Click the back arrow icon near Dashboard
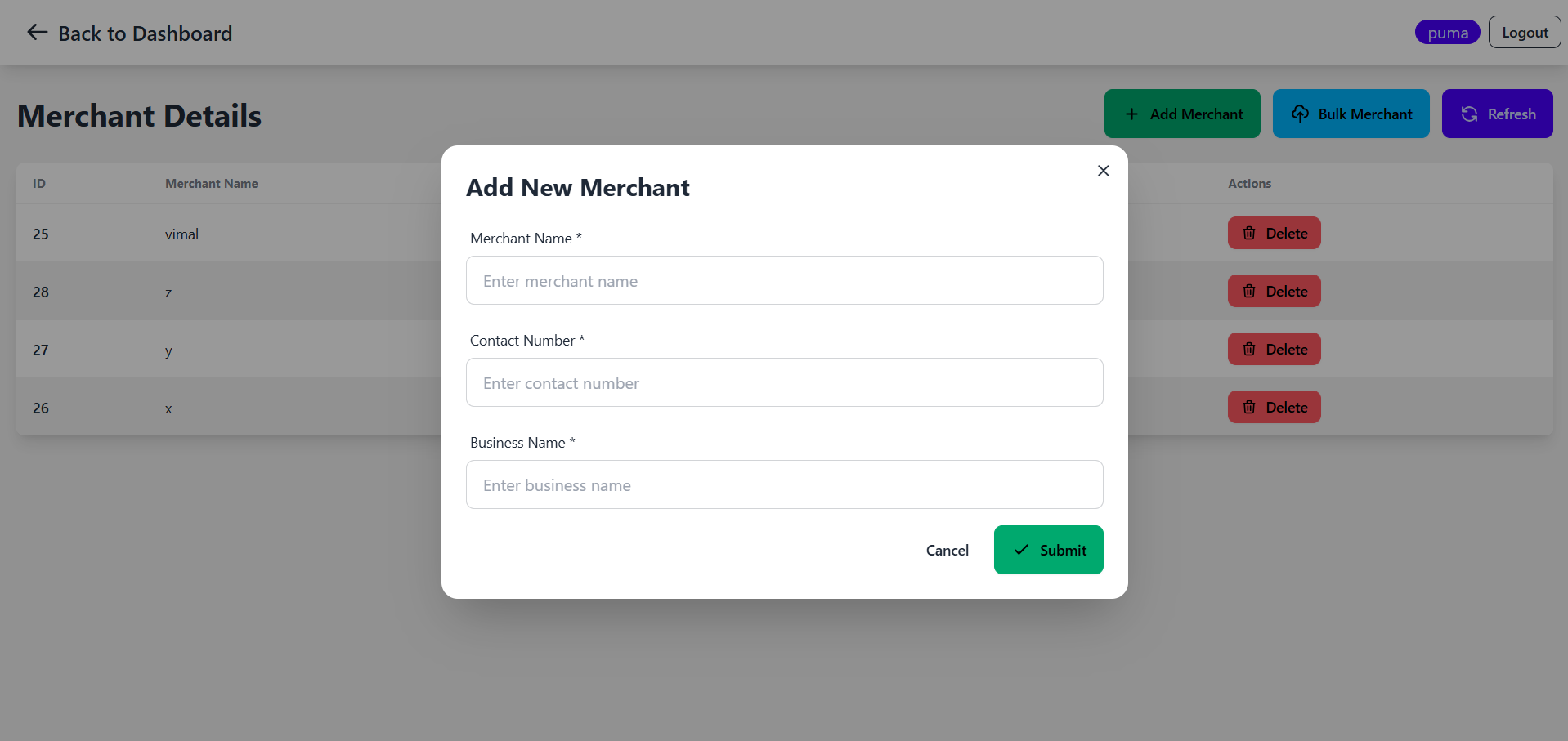The height and width of the screenshot is (741, 1568). point(37,32)
